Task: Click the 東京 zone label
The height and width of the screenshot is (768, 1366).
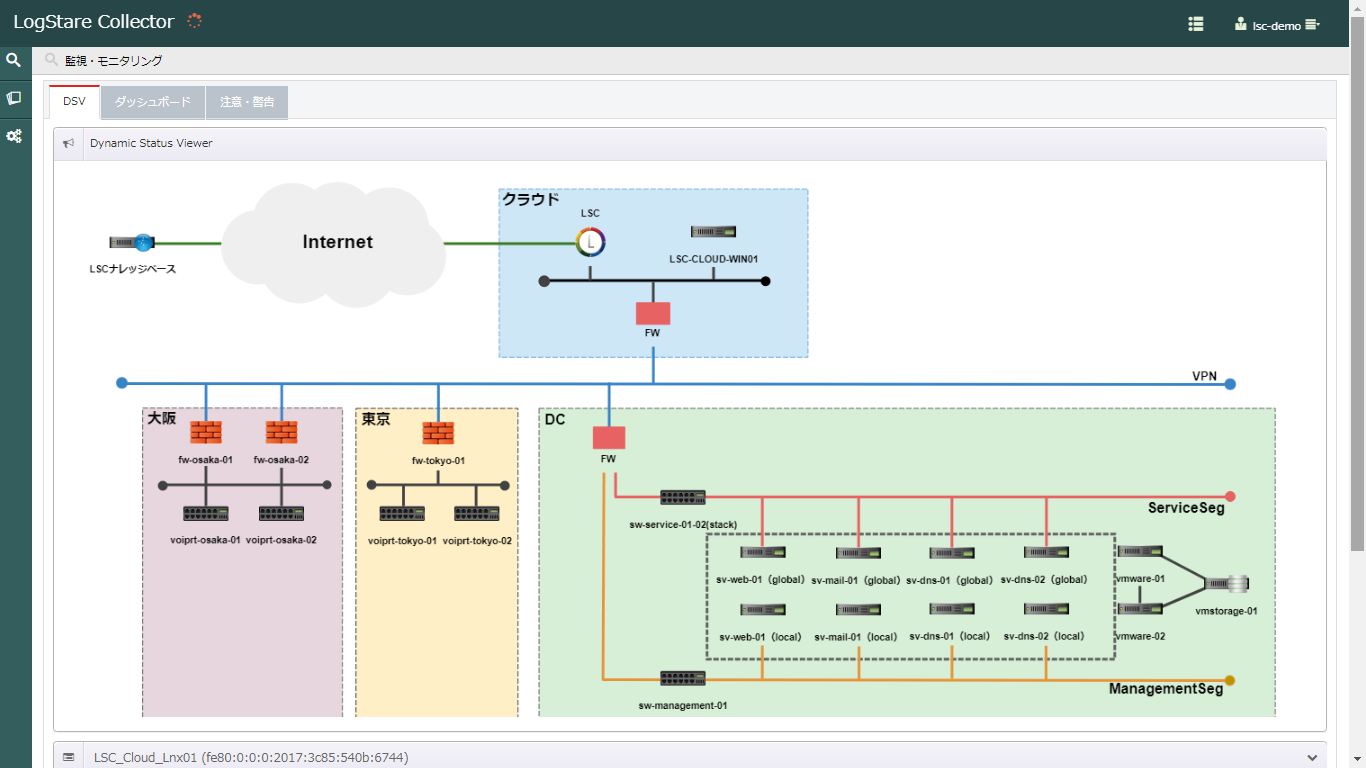Action: [376, 419]
